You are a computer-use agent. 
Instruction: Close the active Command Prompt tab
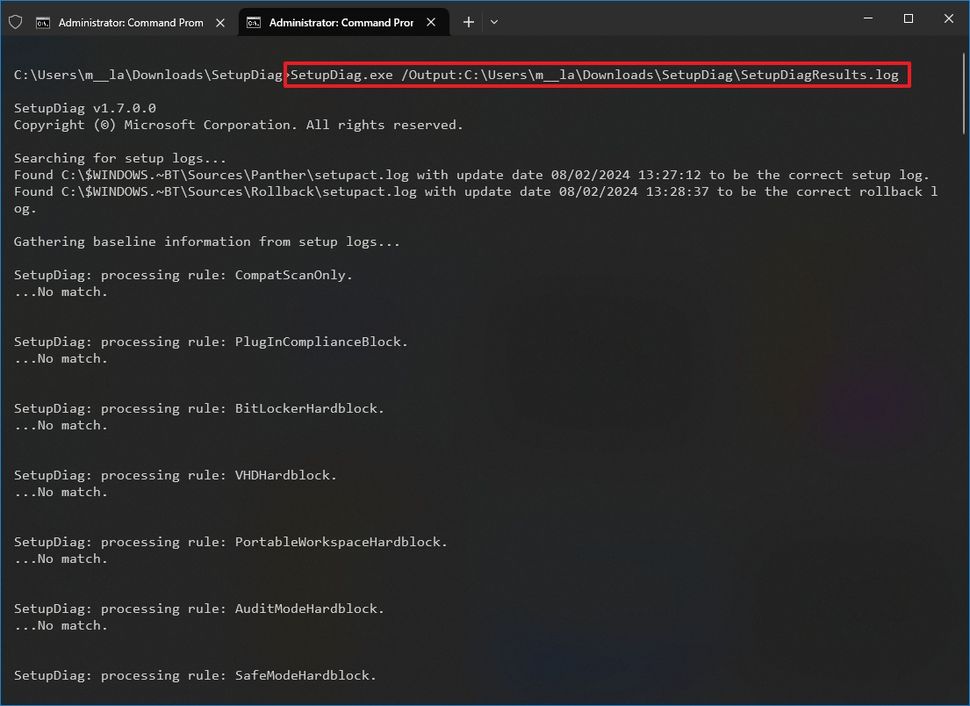point(430,21)
